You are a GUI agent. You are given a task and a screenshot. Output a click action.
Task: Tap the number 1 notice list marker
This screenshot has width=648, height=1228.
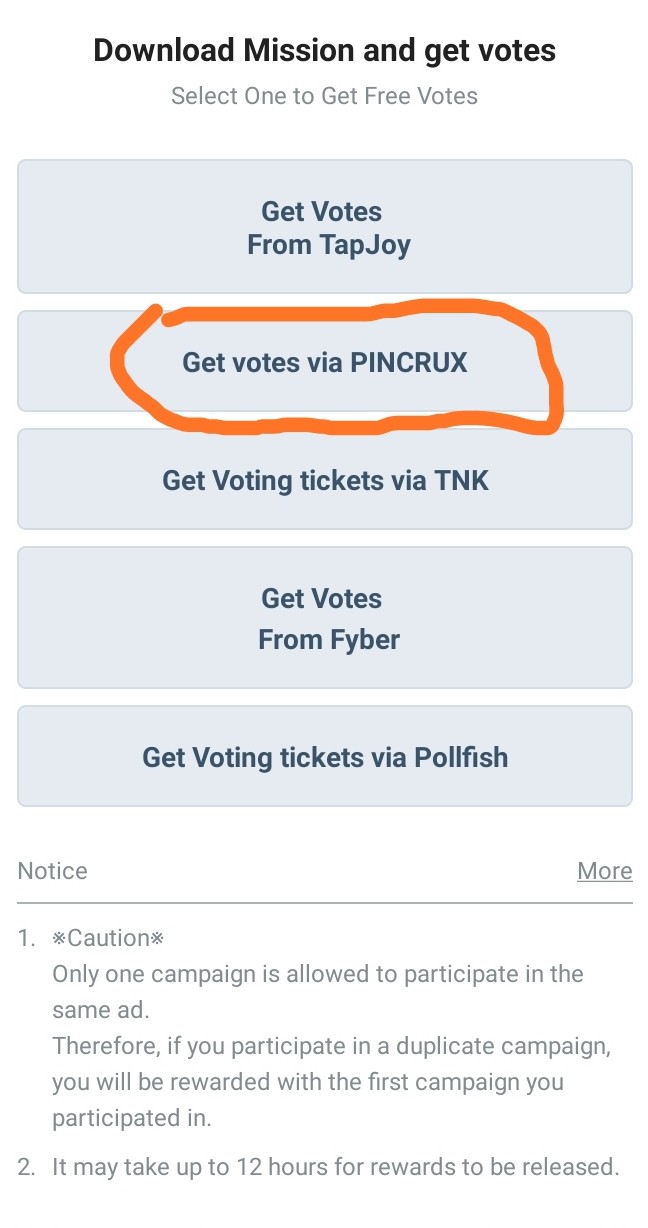[27, 938]
